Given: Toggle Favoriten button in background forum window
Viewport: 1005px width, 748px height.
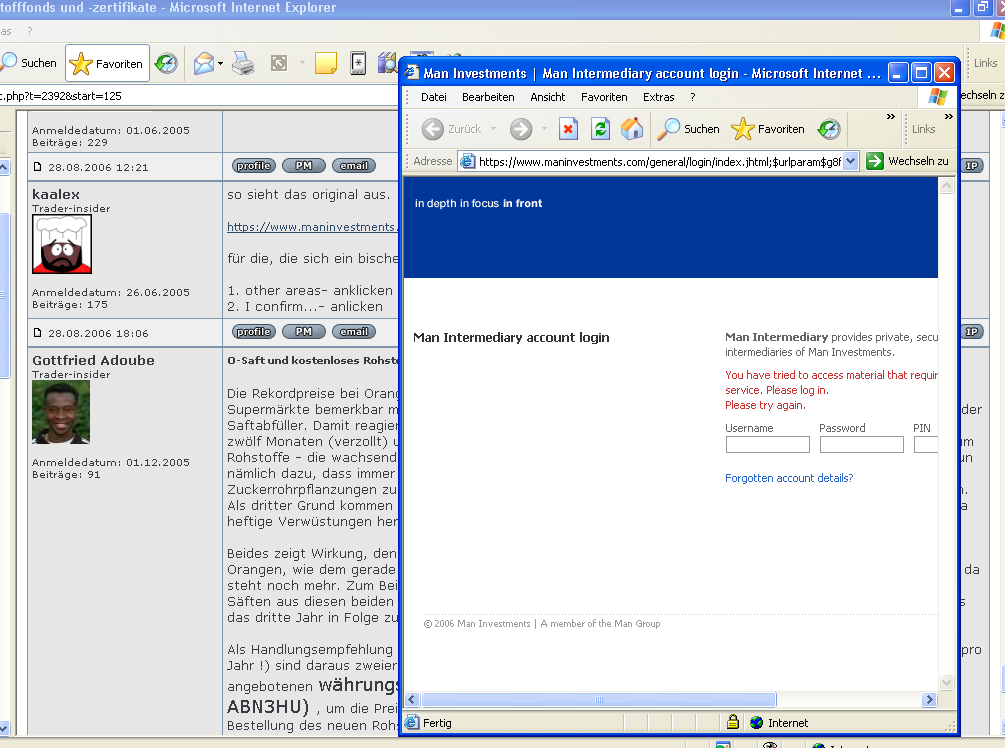Looking at the screenshot, I should click(x=108, y=63).
